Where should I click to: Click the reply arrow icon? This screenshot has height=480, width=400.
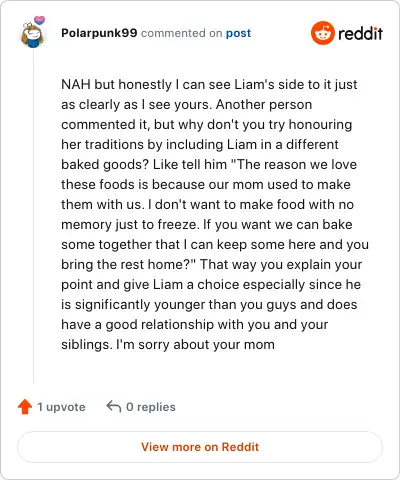pyautogui.click(x=114, y=406)
